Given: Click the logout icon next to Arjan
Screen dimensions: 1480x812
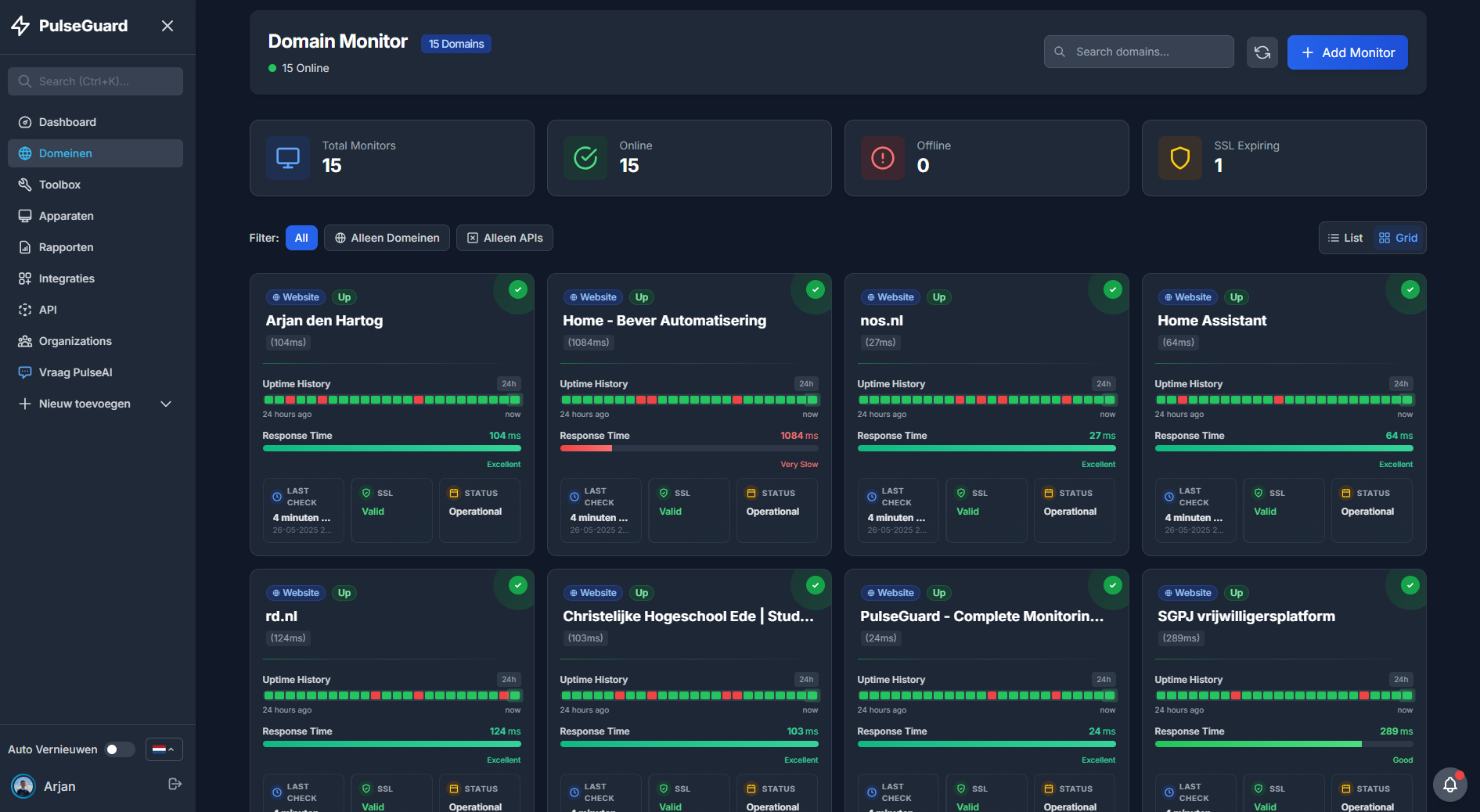Looking at the screenshot, I should (x=175, y=784).
